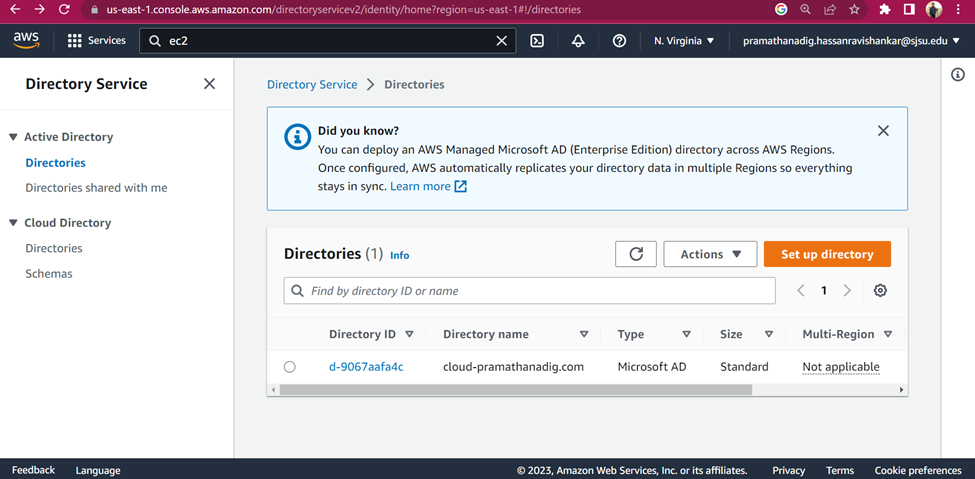Click the AWS search field containing ec2
Viewport: 975px width, 479px height.
click(x=328, y=41)
